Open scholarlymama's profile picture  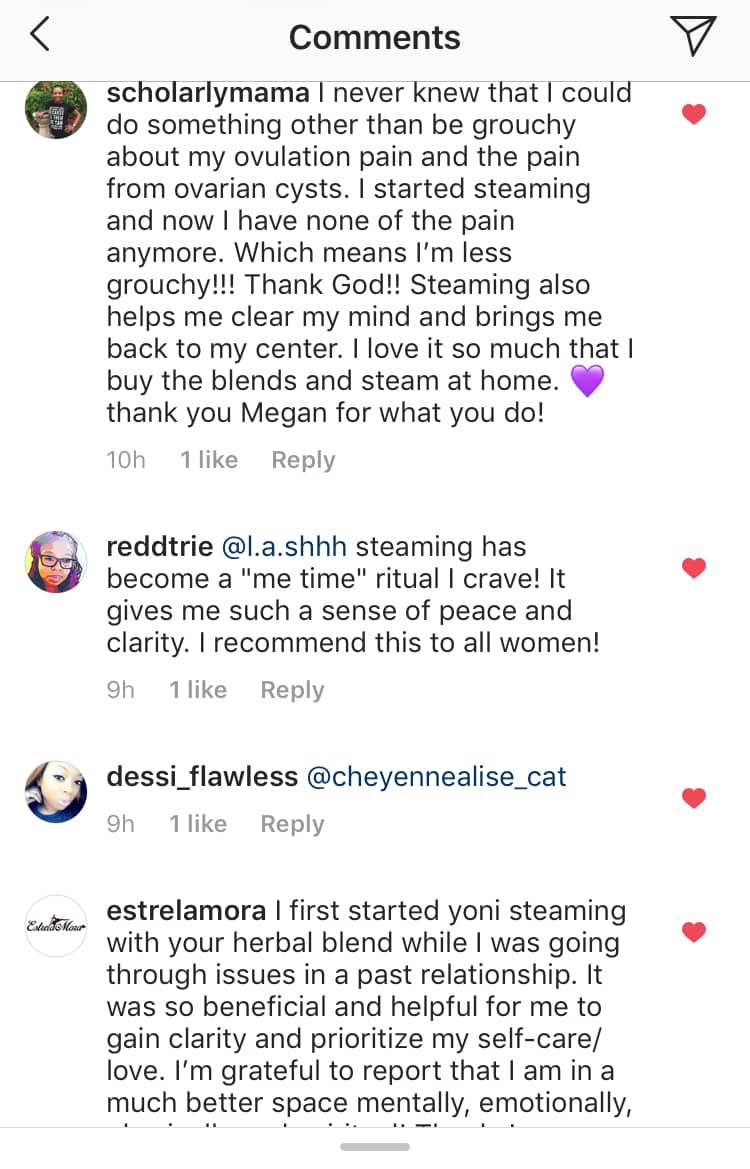pyautogui.click(x=56, y=108)
